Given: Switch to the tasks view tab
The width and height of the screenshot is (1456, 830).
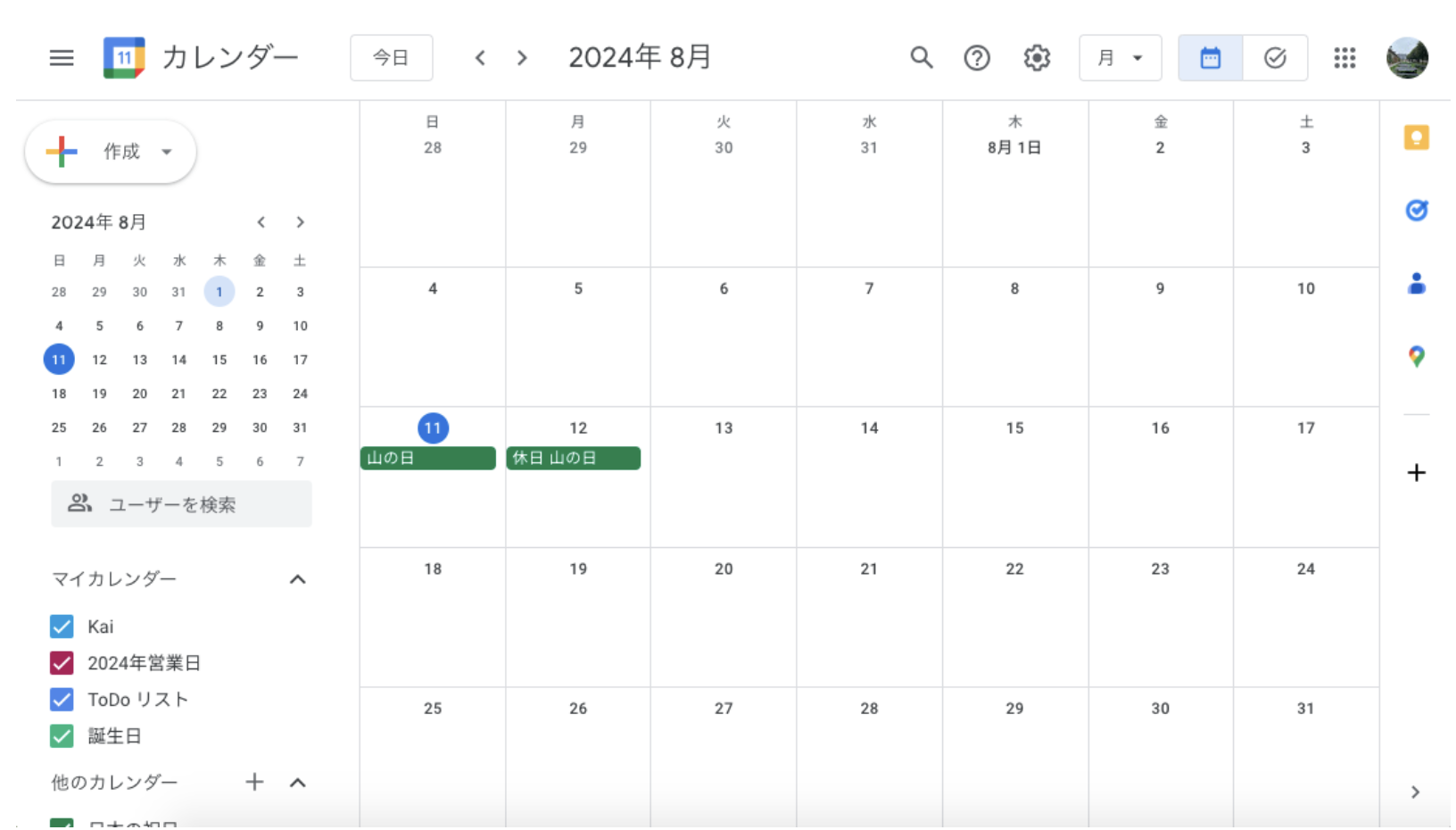Looking at the screenshot, I should tap(1275, 58).
